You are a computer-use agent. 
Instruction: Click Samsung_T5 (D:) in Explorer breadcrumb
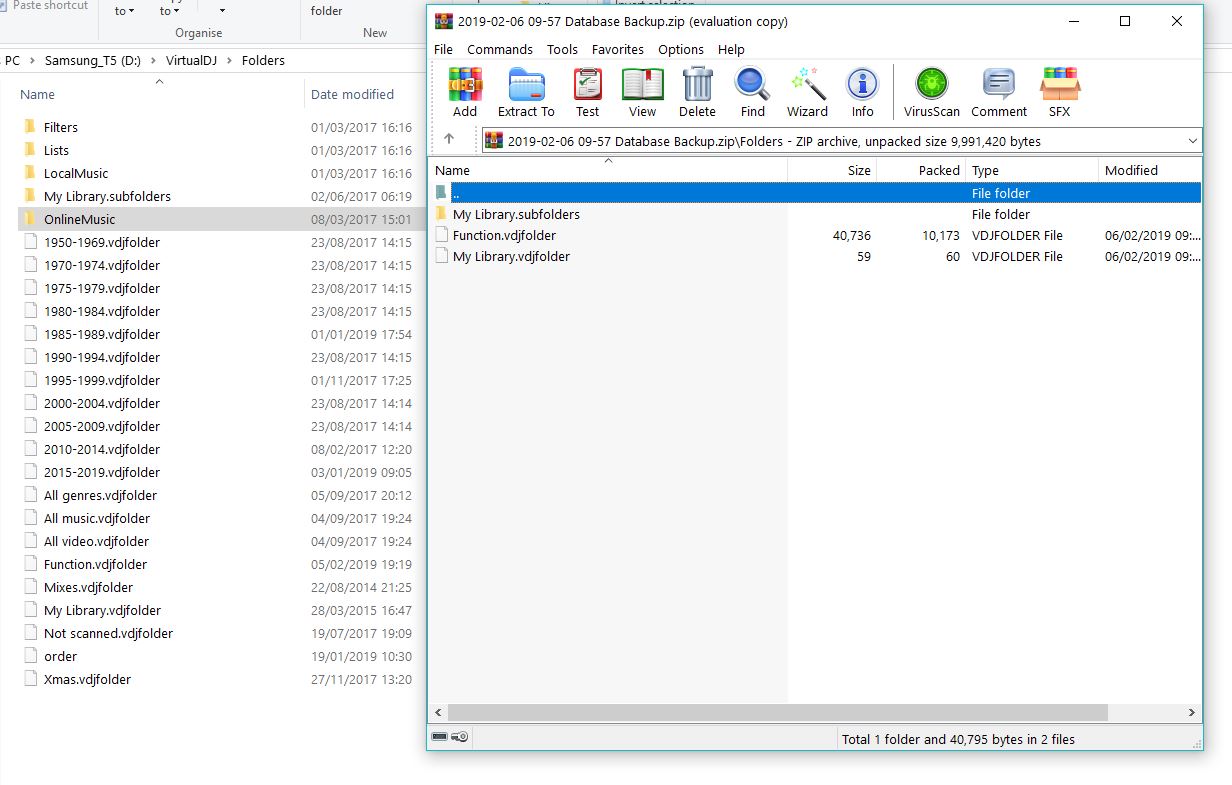(92, 60)
